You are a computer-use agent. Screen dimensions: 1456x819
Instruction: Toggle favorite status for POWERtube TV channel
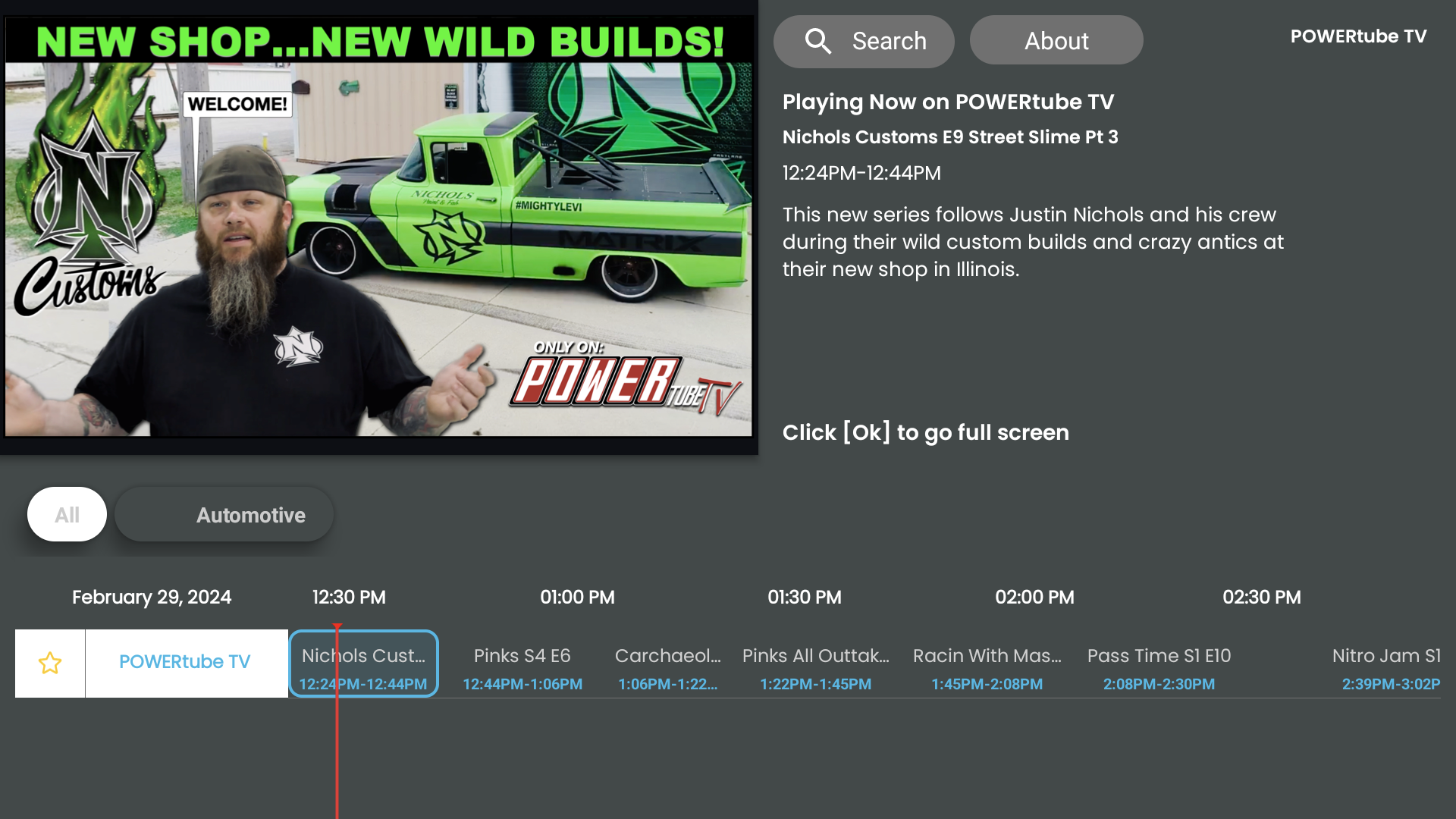click(50, 663)
